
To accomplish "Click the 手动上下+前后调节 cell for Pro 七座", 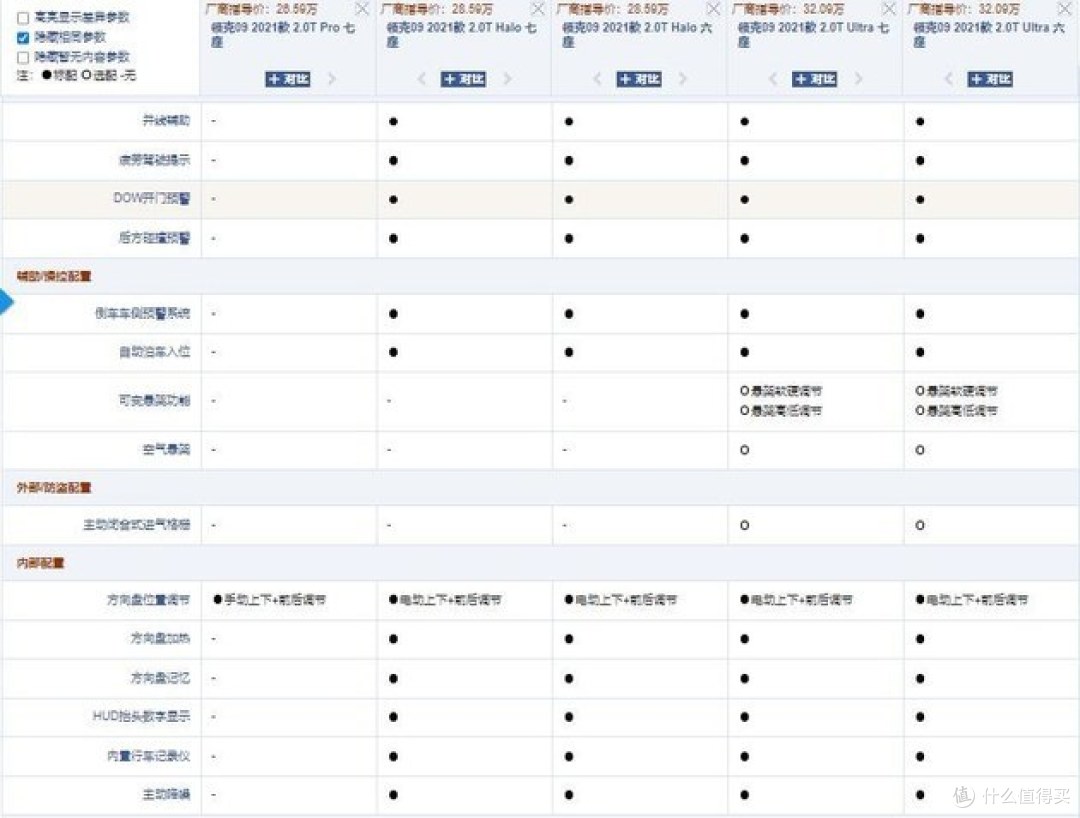I will [269, 600].
